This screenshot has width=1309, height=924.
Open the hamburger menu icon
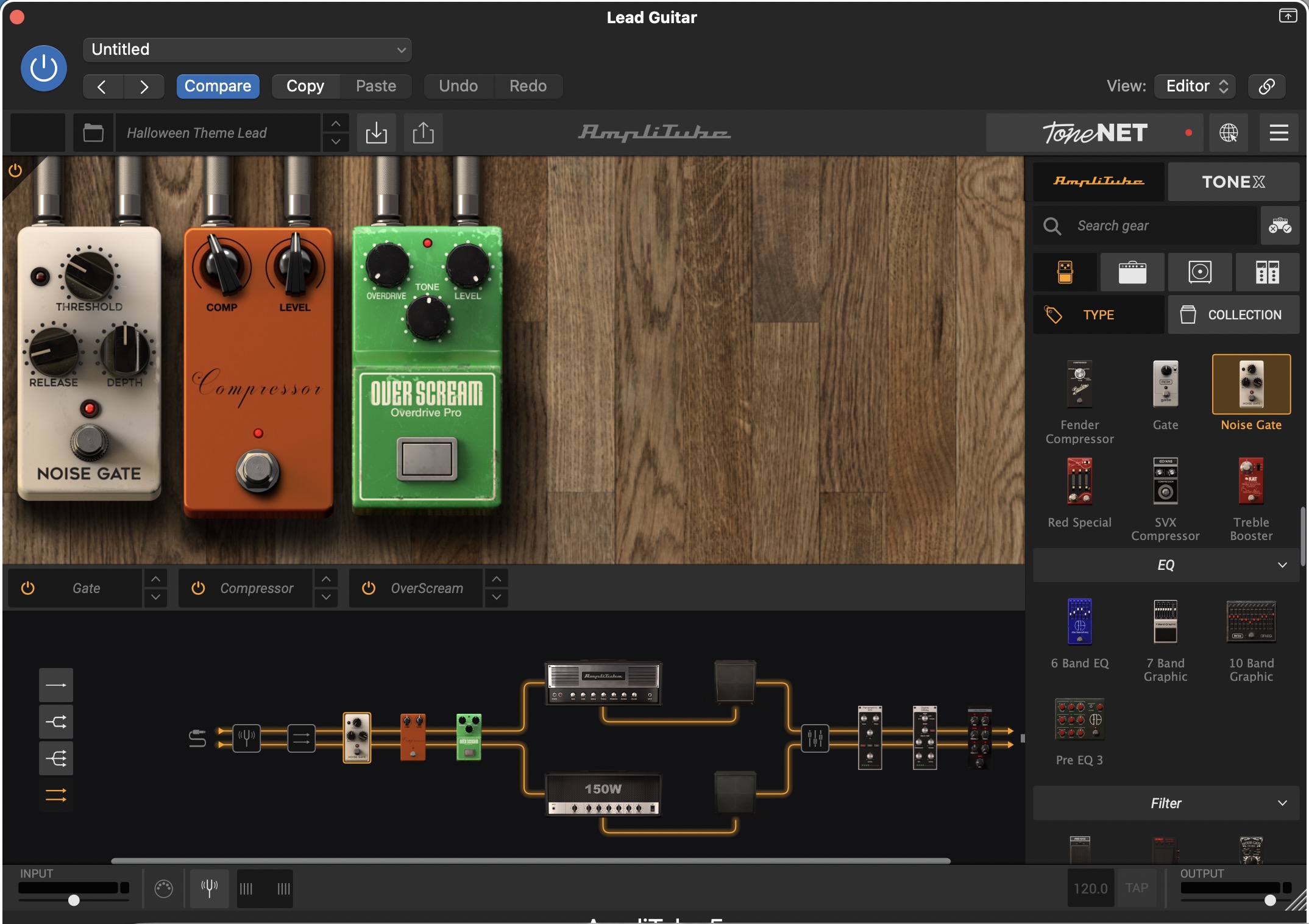1279,132
